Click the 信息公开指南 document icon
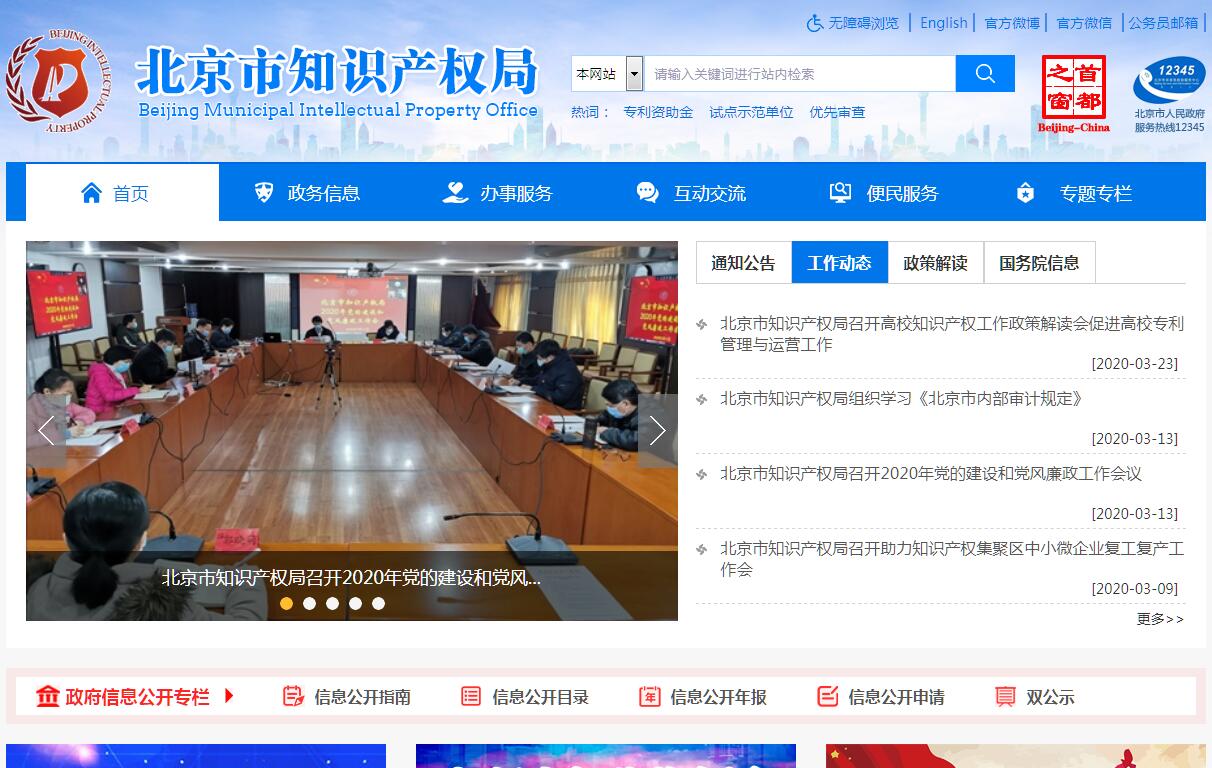Screen dimensions: 1212x768 coord(292,696)
